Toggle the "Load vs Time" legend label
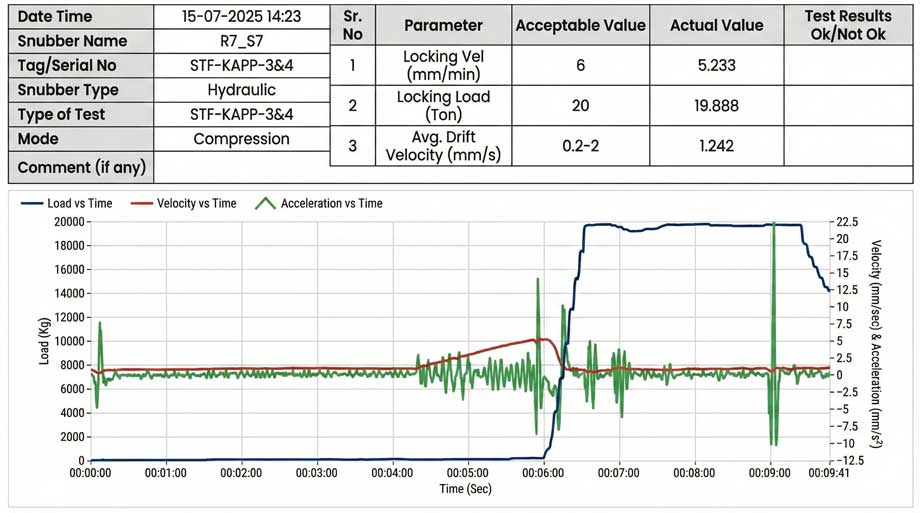 point(80,203)
